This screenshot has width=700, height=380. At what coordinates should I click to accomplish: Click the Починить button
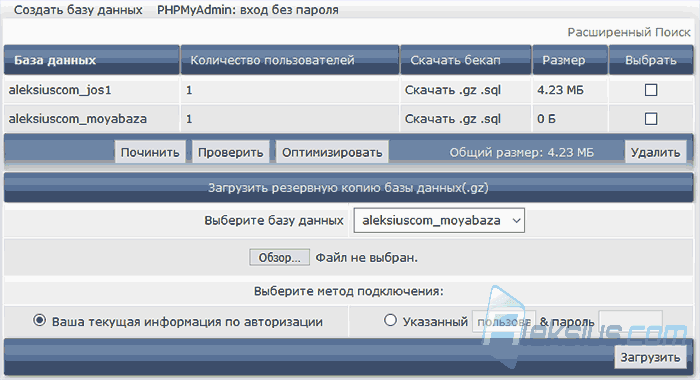150,152
